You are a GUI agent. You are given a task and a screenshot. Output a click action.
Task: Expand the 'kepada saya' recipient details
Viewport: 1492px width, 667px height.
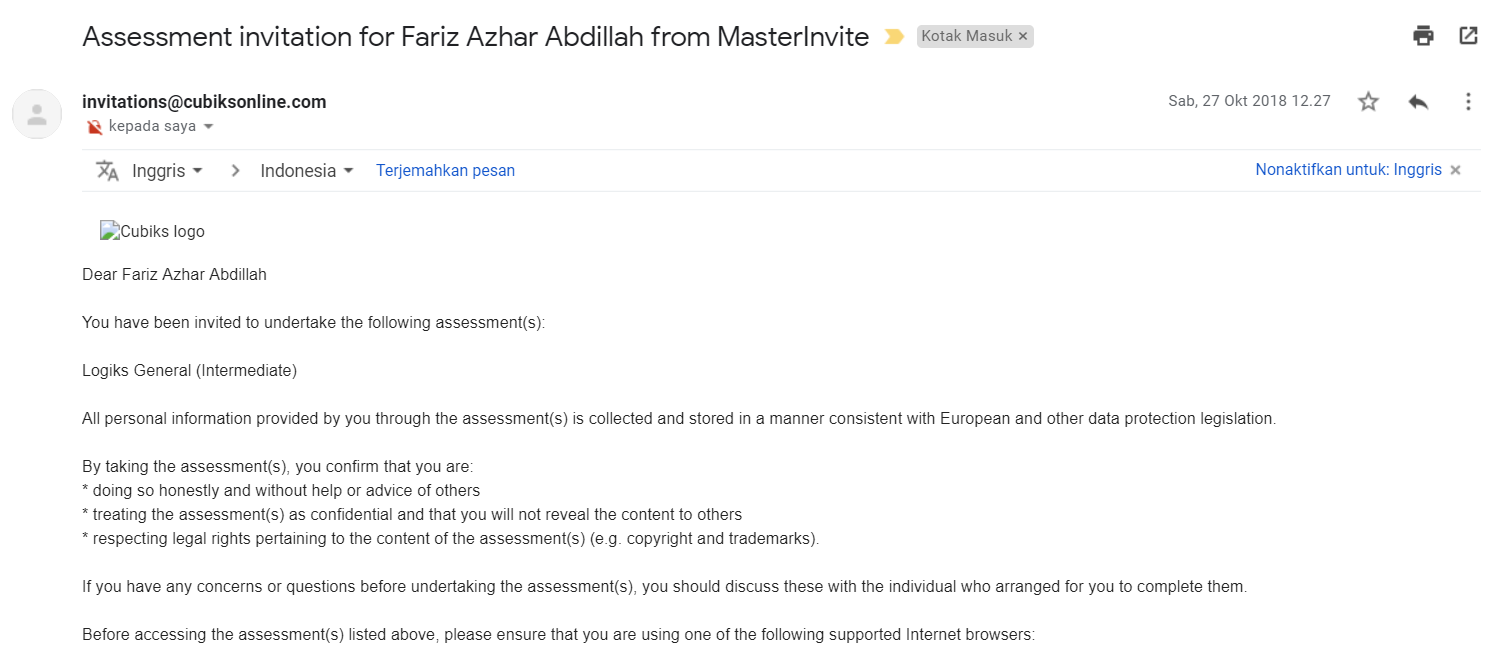tap(209, 127)
